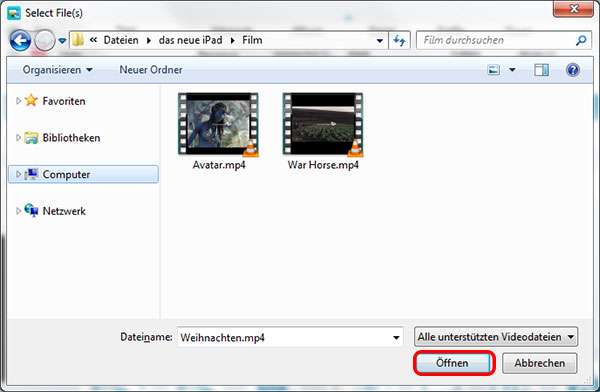Select the Avatar.mp4 video thumbnail
Image resolution: width=600 pixels, height=392 pixels.
point(218,124)
